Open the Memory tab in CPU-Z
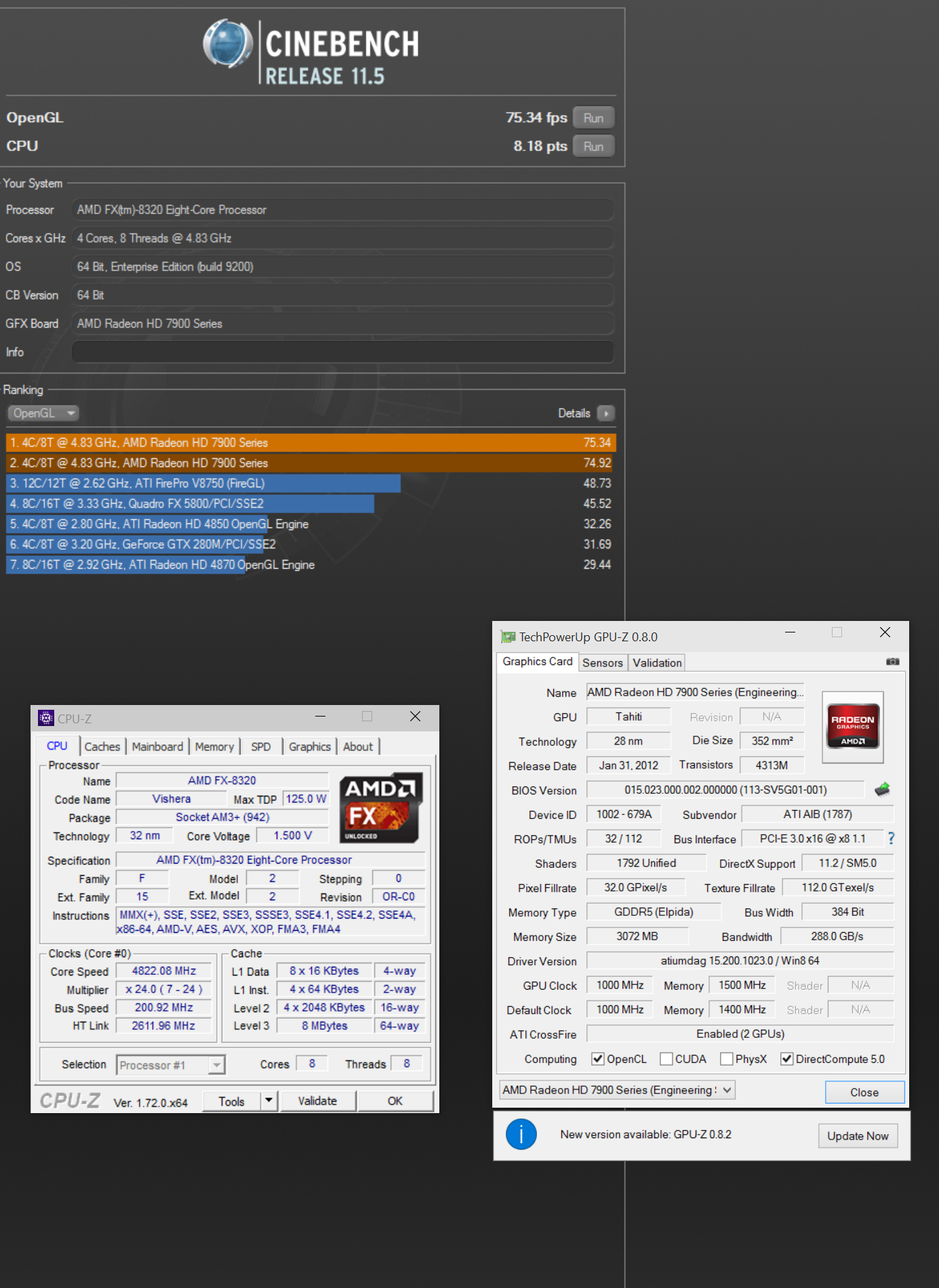 coord(214,746)
